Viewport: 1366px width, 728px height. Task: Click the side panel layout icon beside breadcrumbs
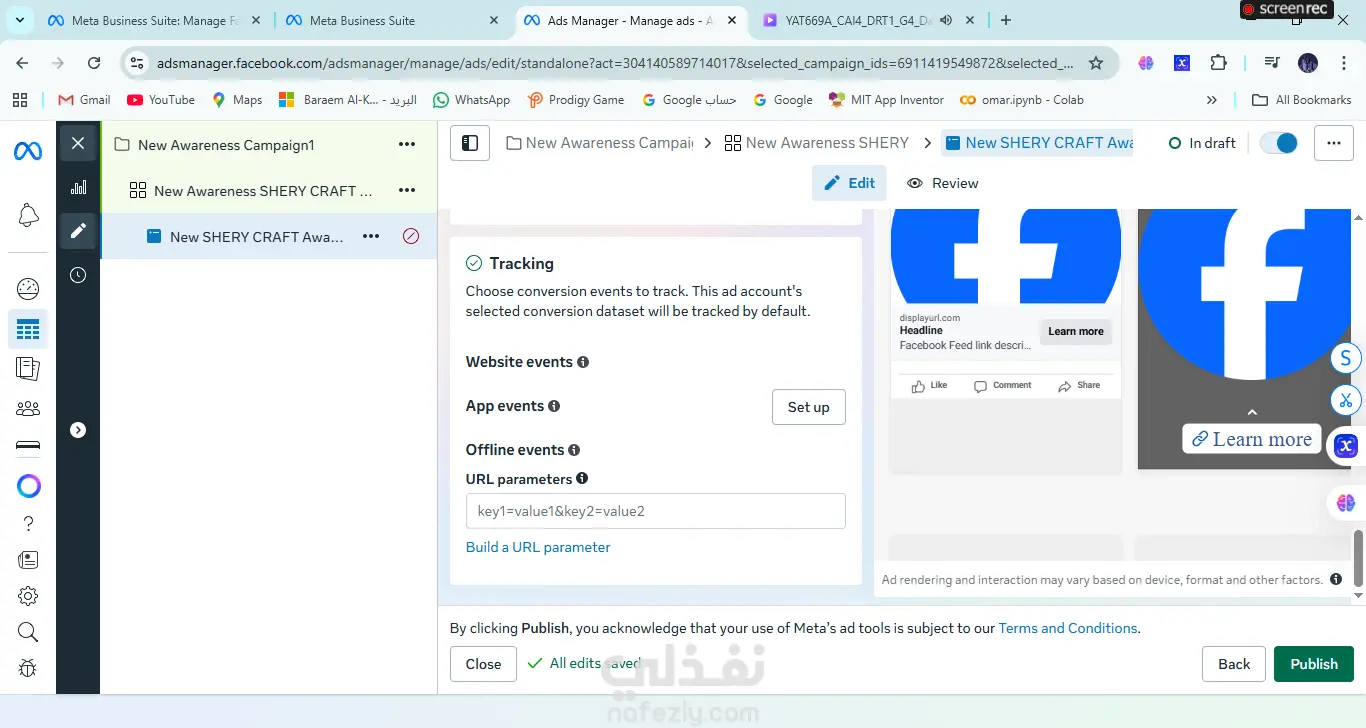click(470, 143)
